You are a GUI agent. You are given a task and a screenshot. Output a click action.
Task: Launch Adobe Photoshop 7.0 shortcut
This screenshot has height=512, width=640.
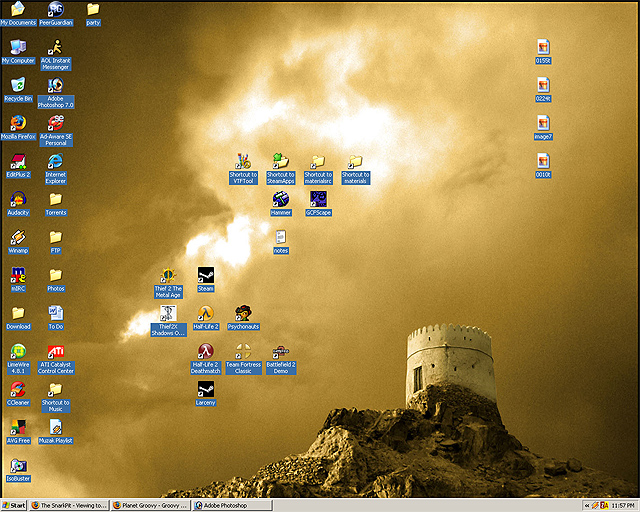point(56,86)
